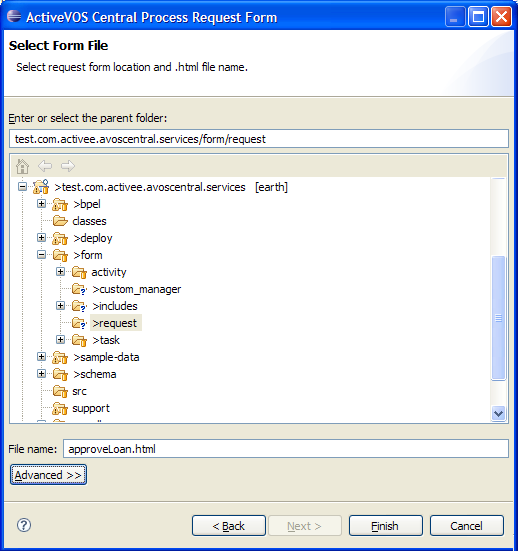Expand the sample-data folder node

click(41, 357)
